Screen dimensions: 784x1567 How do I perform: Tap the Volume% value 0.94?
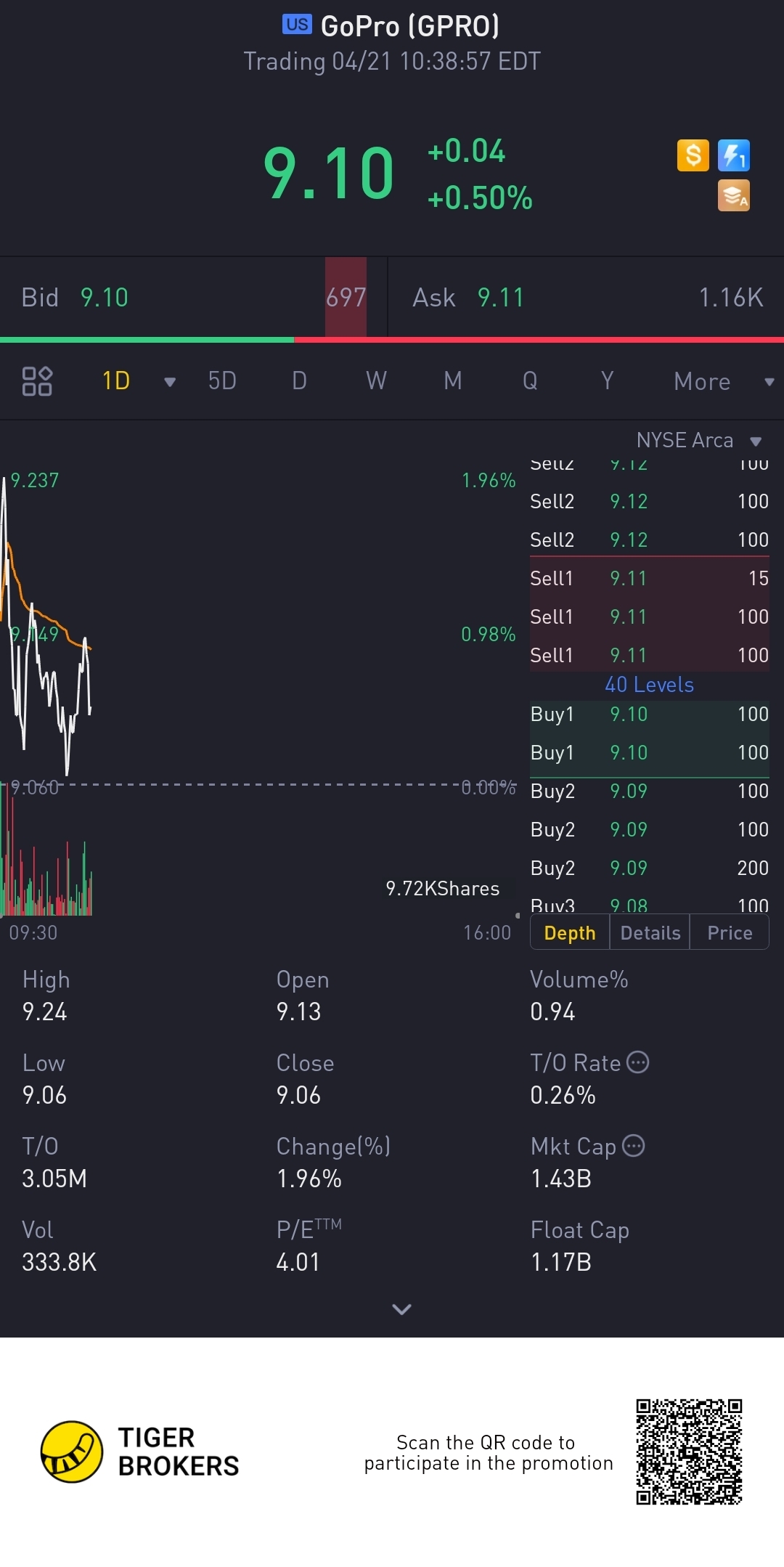[x=552, y=1012]
